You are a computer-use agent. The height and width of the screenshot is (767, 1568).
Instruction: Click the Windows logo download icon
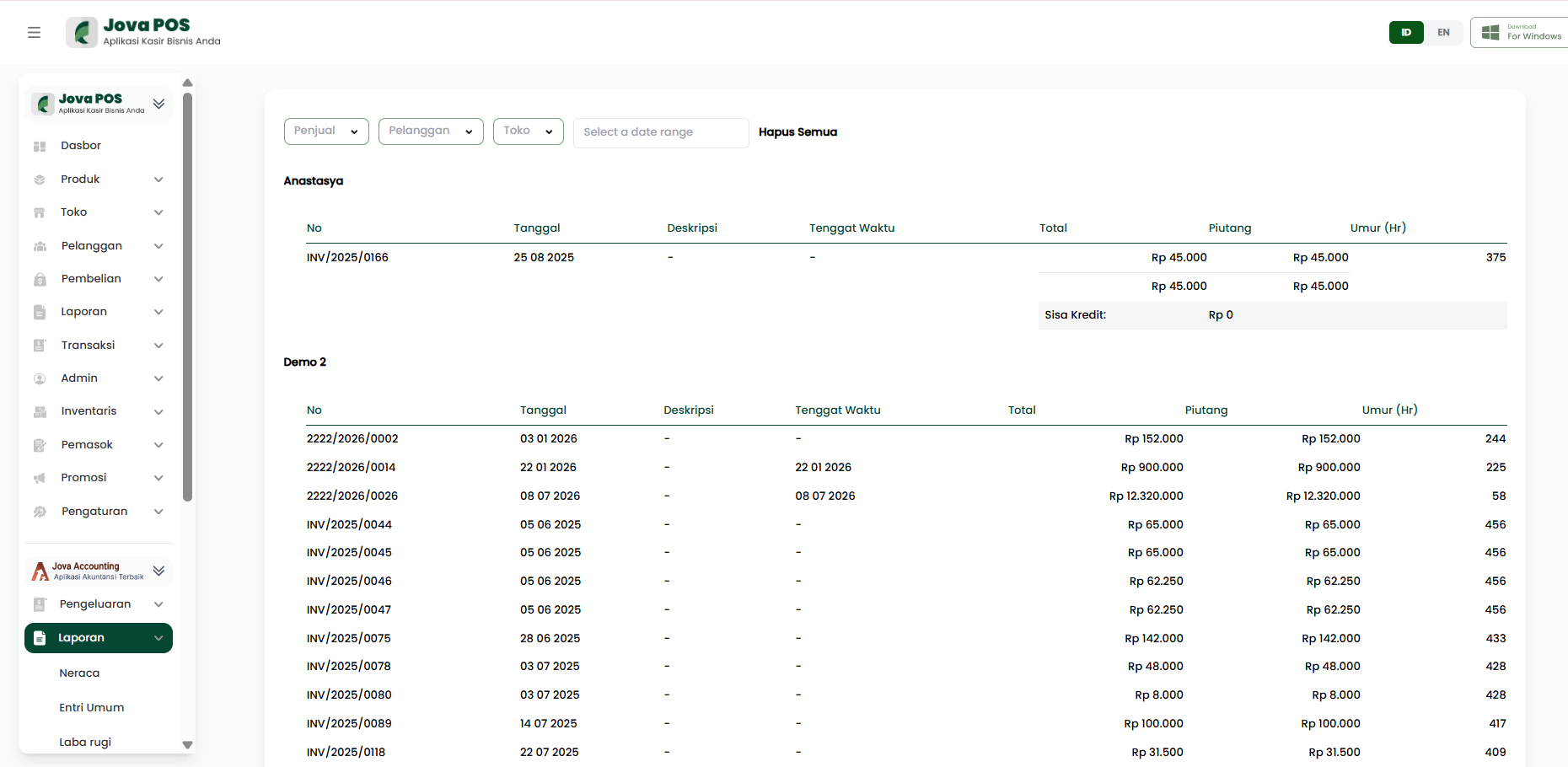pyautogui.click(x=1490, y=32)
